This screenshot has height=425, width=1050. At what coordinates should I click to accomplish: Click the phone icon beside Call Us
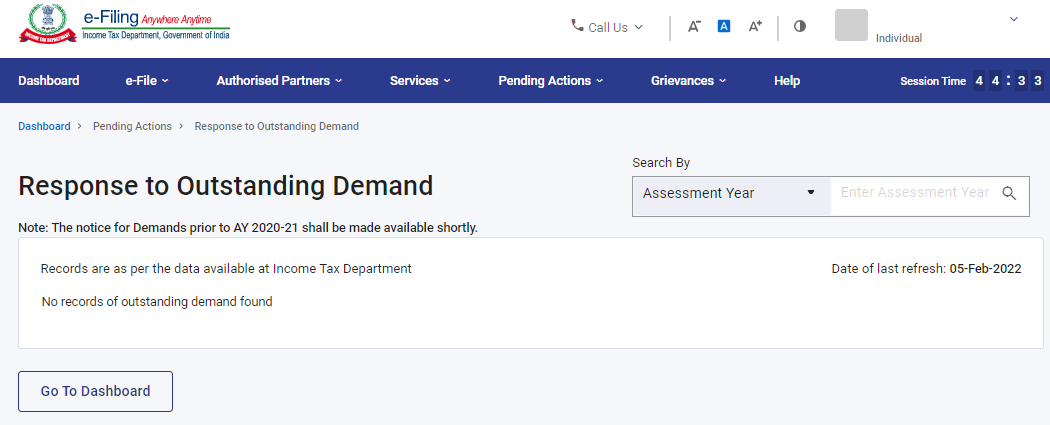tap(577, 25)
